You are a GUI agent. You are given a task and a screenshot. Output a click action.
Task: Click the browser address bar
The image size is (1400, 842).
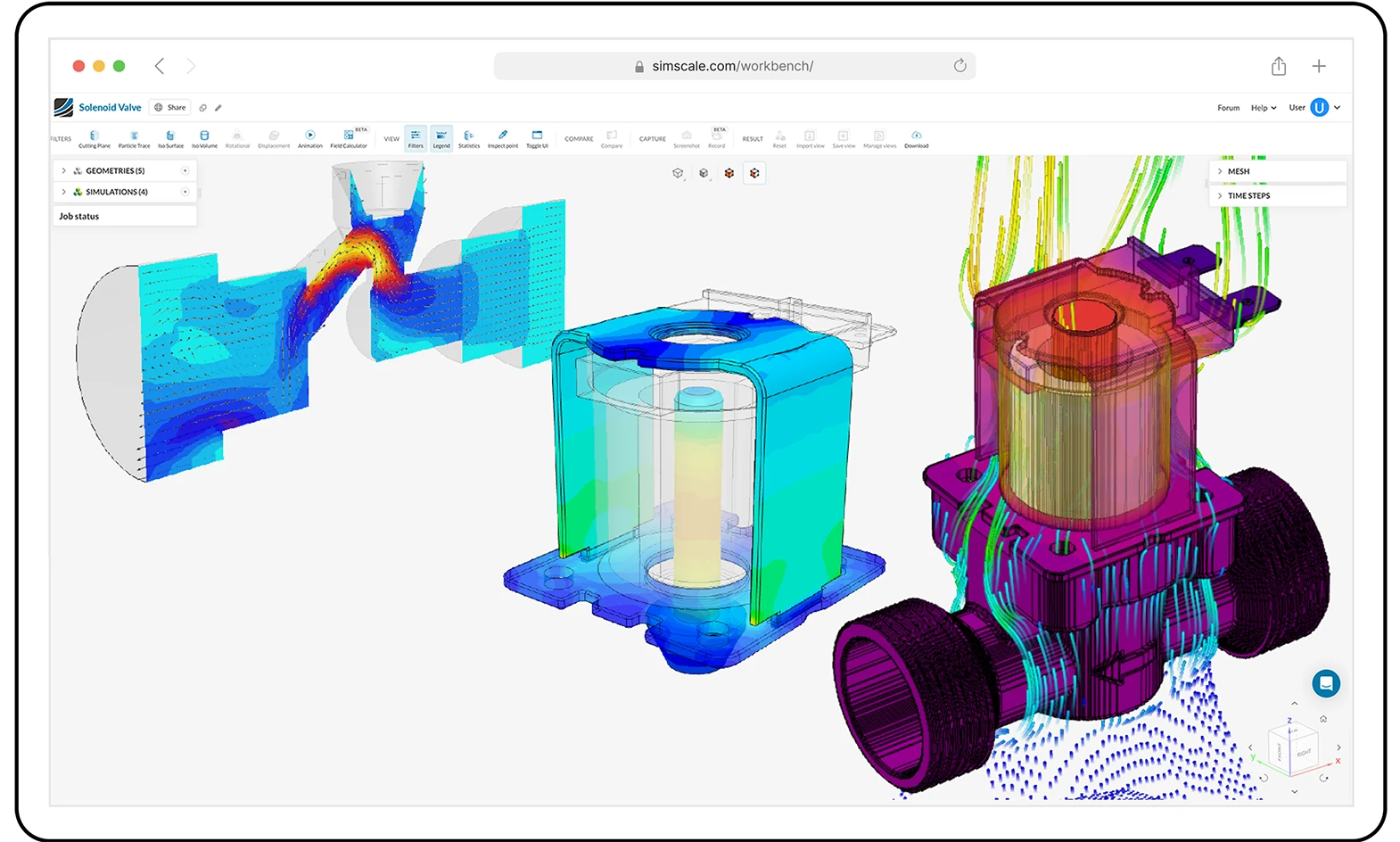click(733, 66)
